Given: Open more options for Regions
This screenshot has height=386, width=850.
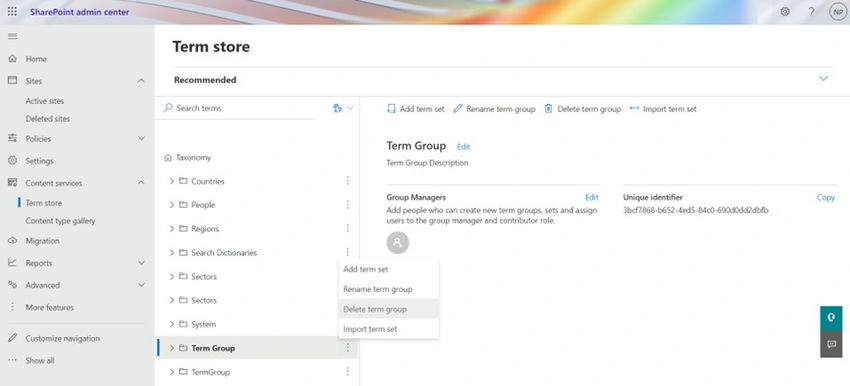Looking at the screenshot, I should pyautogui.click(x=347, y=228).
